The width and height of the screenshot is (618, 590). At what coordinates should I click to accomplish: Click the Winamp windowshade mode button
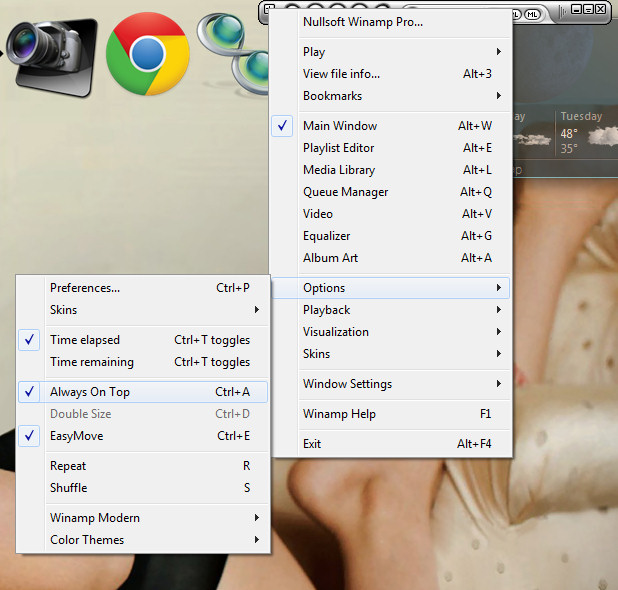(588, 9)
